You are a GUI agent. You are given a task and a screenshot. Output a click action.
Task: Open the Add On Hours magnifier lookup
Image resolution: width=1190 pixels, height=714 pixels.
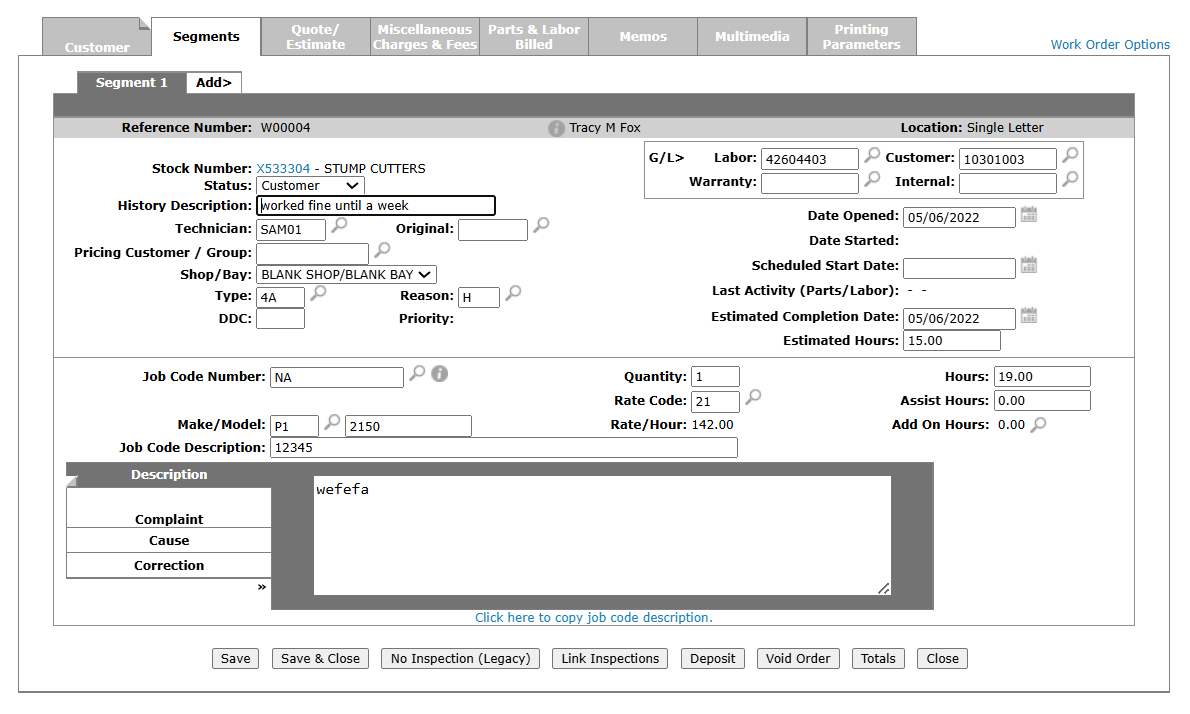point(1039,424)
